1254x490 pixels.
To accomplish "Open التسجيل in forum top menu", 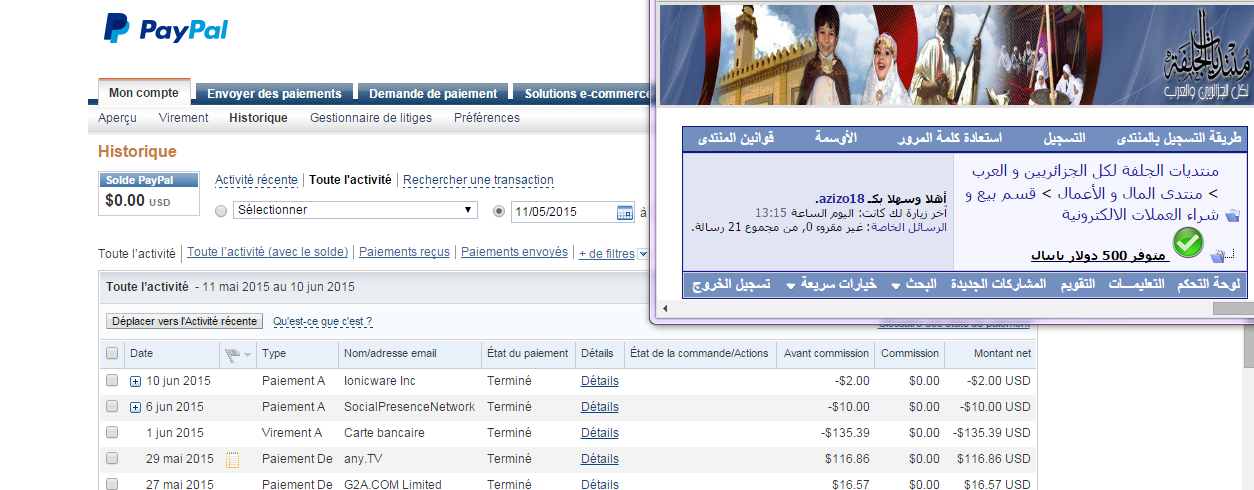I will (1067, 138).
